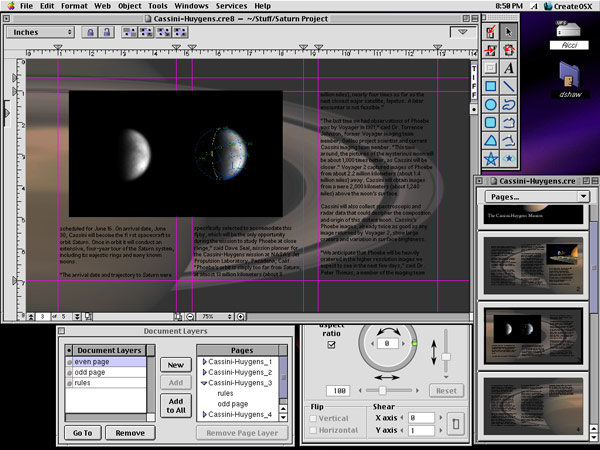The height and width of the screenshot is (450, 600).
Task: Choose the star shape tool
Action: (x=491, y=158)
